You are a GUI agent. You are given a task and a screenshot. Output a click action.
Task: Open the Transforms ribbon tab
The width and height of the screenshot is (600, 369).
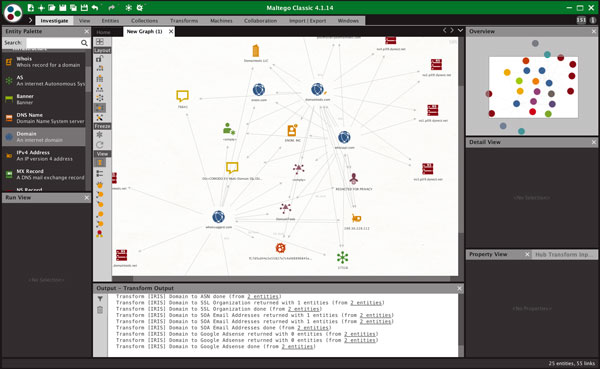tap(184, 21)
